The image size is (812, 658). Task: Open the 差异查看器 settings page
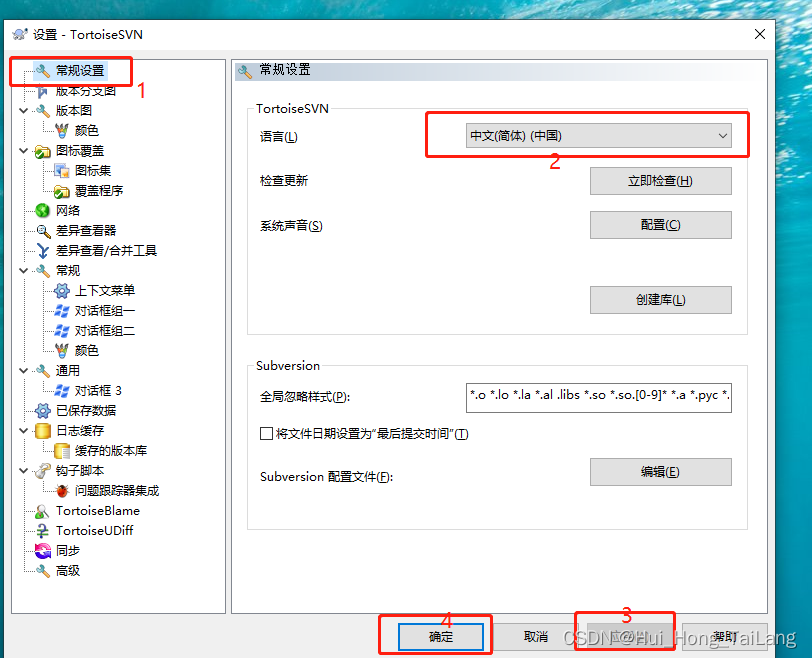click(86, 231)
